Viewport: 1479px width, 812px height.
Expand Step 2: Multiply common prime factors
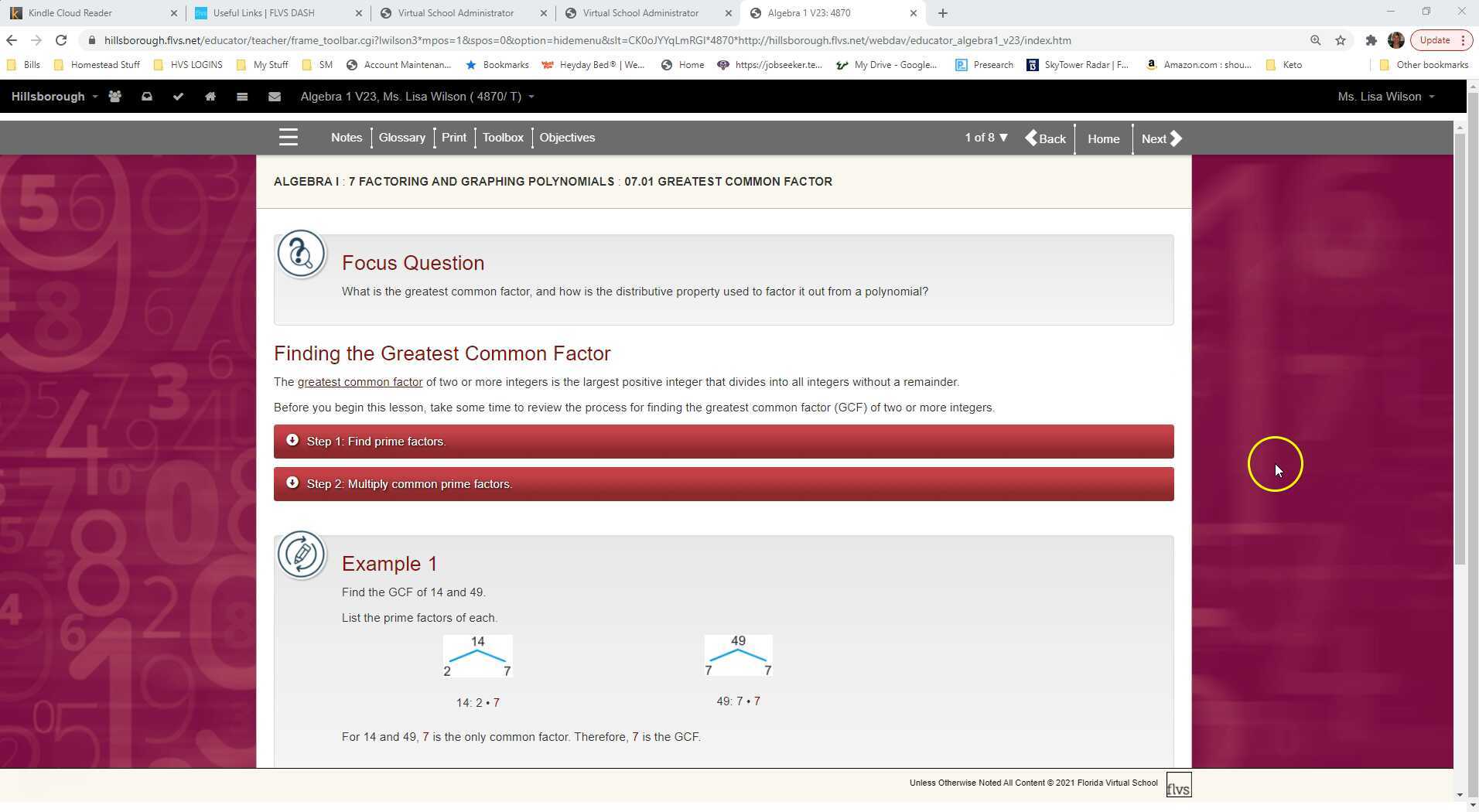click(x=723, y=483)
